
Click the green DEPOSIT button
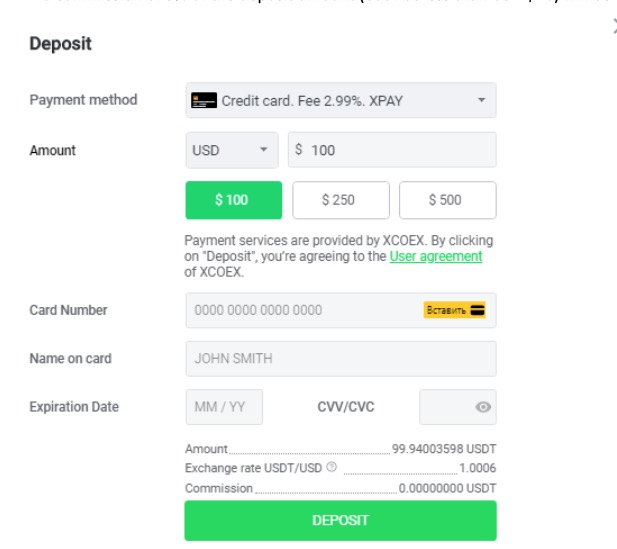pos(340,520)
